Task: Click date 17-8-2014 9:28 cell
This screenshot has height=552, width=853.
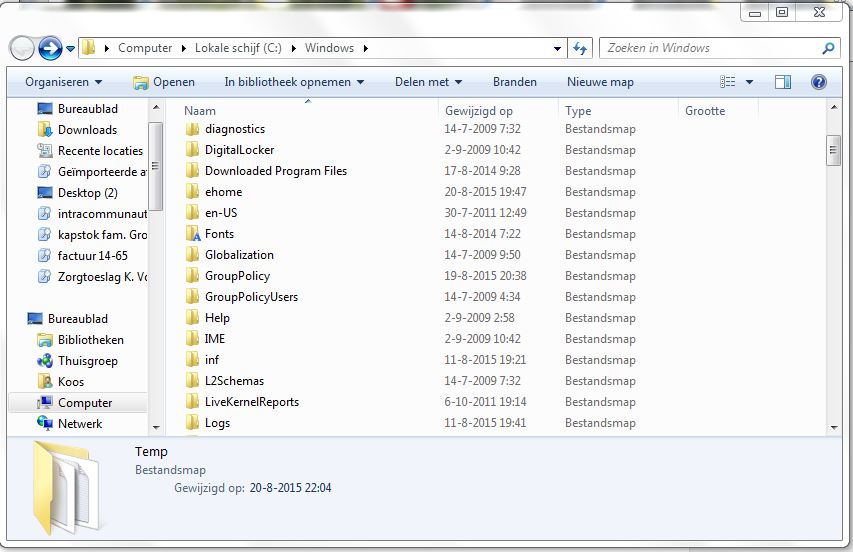Action: coord(482,171)
